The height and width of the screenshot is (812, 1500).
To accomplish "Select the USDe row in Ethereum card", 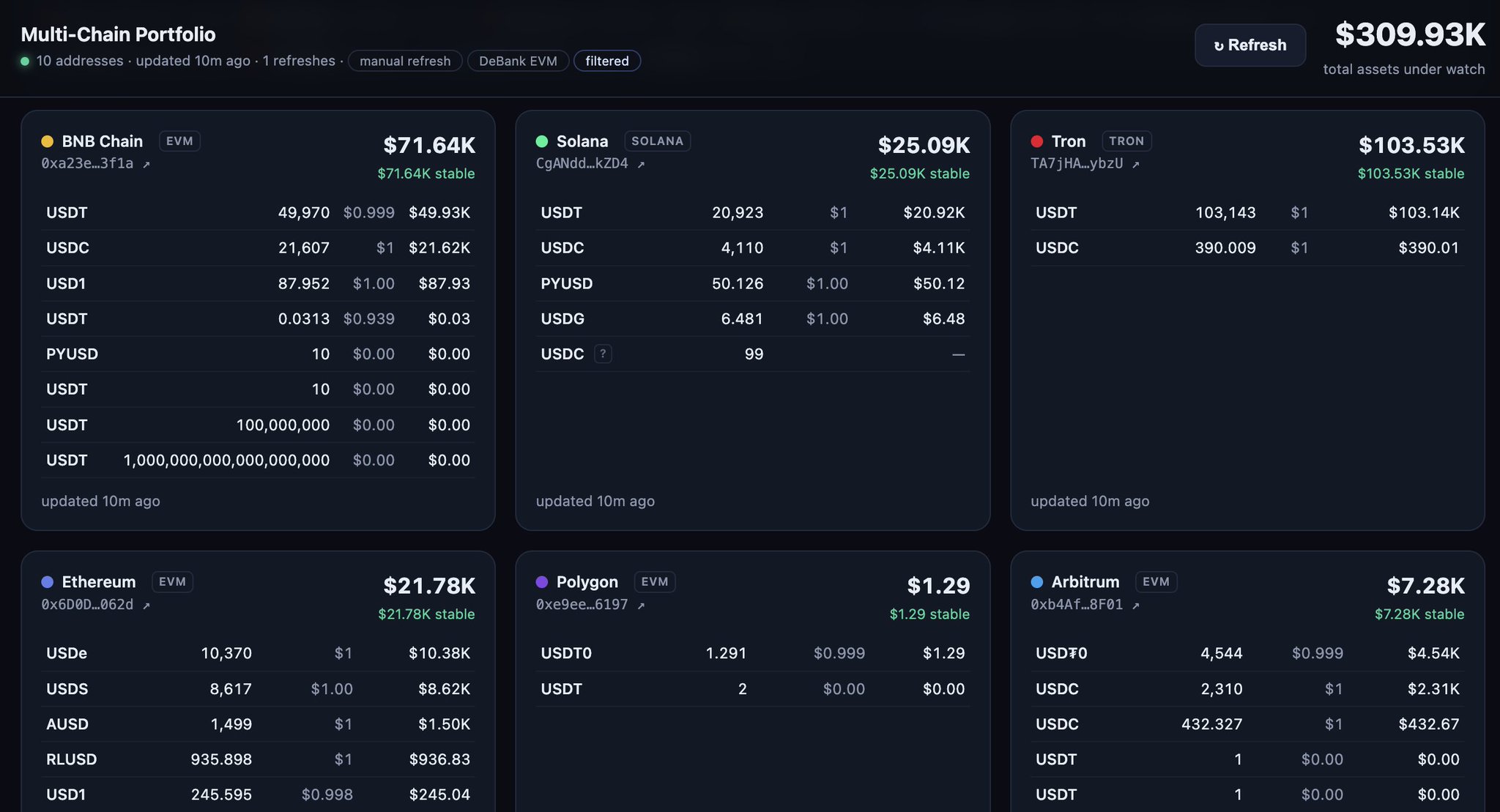I will (258, 654).
